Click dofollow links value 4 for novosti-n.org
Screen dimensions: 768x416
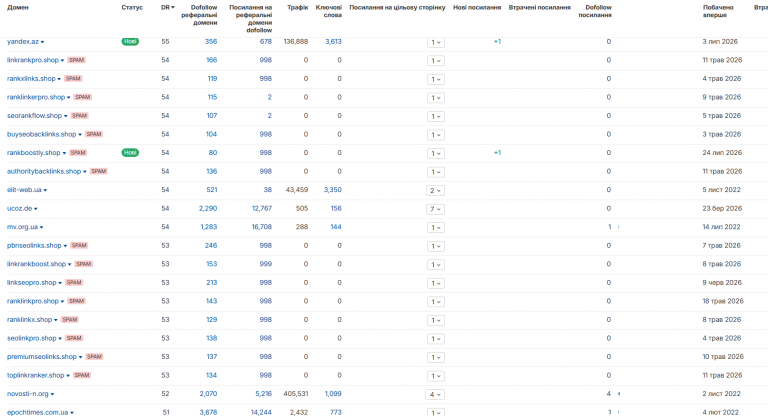(x=609, y=394)
